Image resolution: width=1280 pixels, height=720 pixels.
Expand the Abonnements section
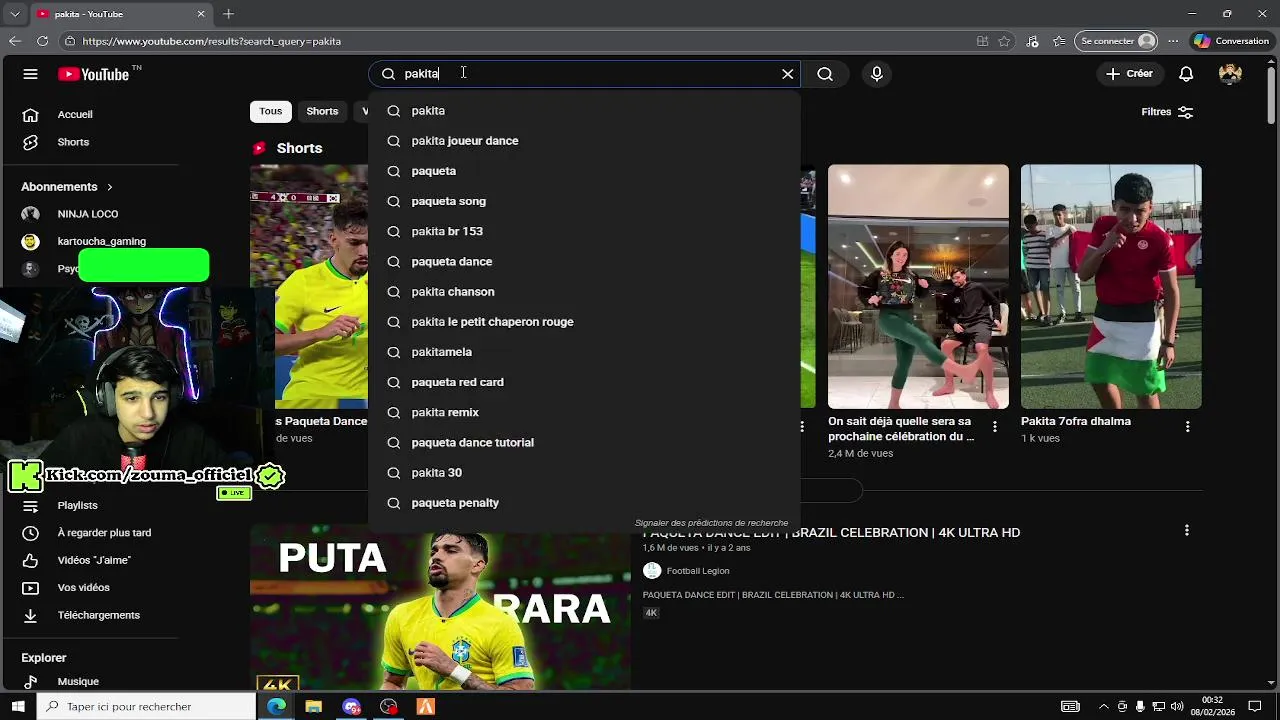[67, 187]
